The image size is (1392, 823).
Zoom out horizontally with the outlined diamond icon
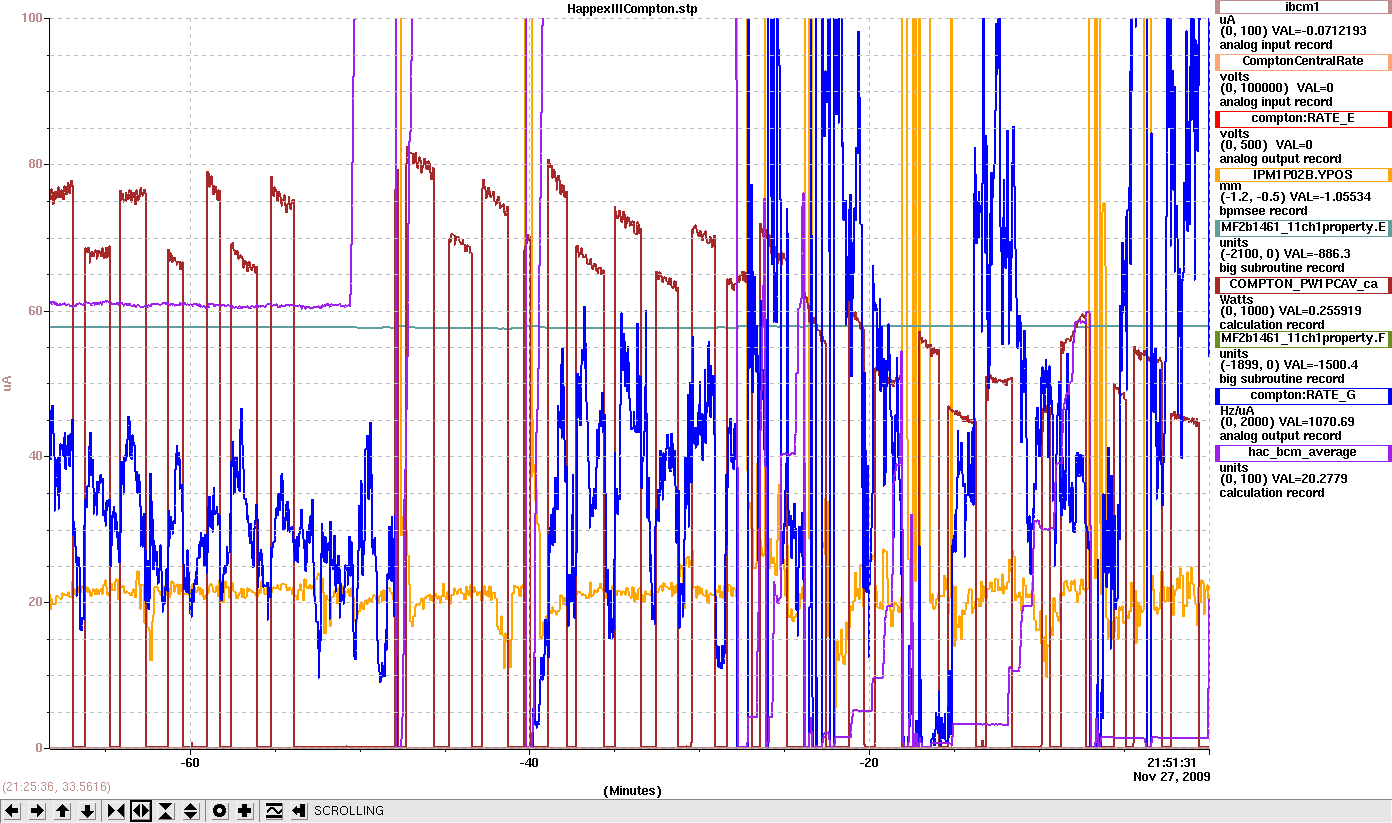tap(141, 811)
